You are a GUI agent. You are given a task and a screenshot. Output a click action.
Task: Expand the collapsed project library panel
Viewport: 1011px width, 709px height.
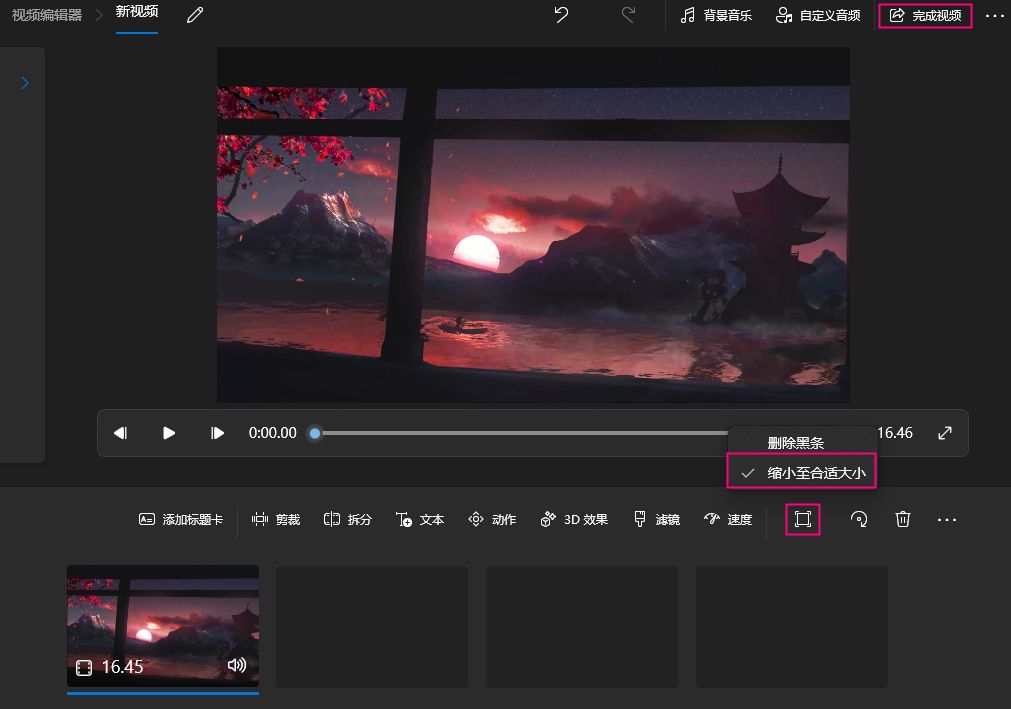pos(25,83)
